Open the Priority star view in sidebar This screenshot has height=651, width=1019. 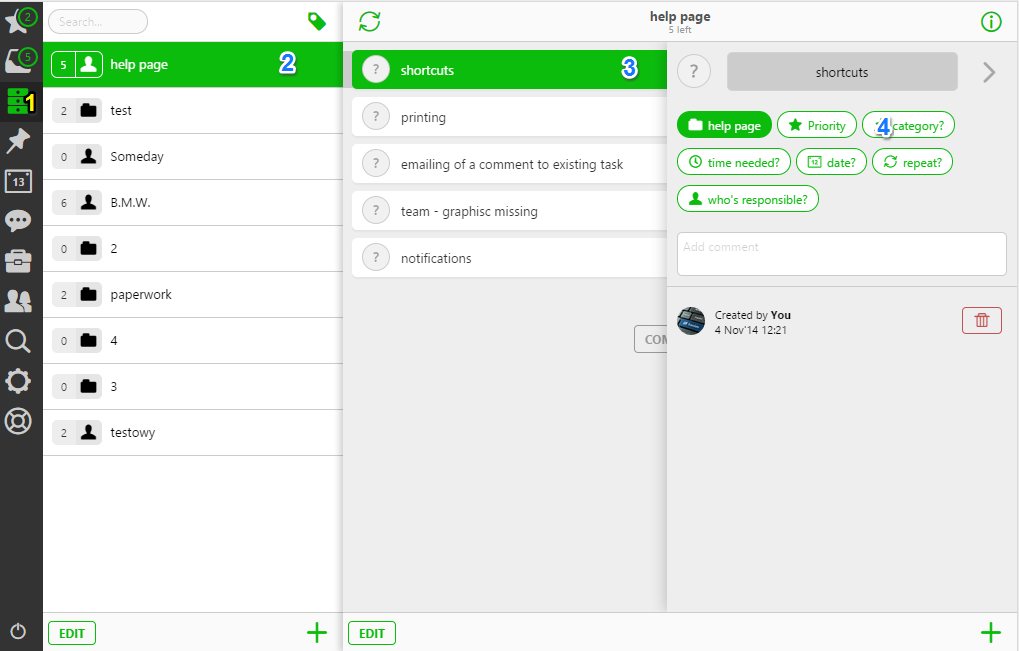(x=19, y=20)
